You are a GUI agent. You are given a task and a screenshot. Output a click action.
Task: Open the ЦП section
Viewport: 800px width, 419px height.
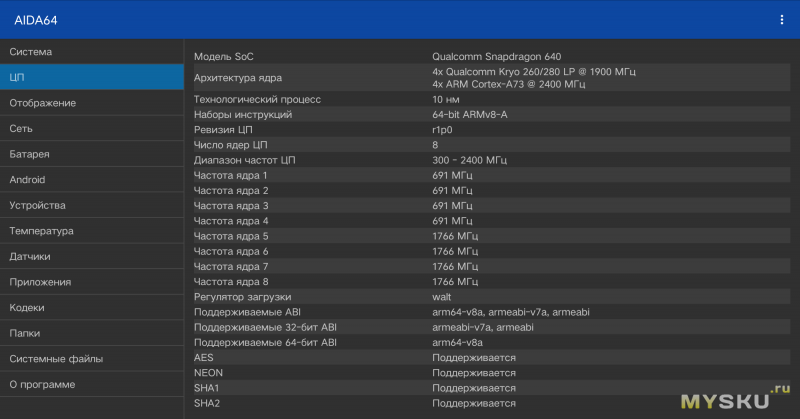[92, 77]
